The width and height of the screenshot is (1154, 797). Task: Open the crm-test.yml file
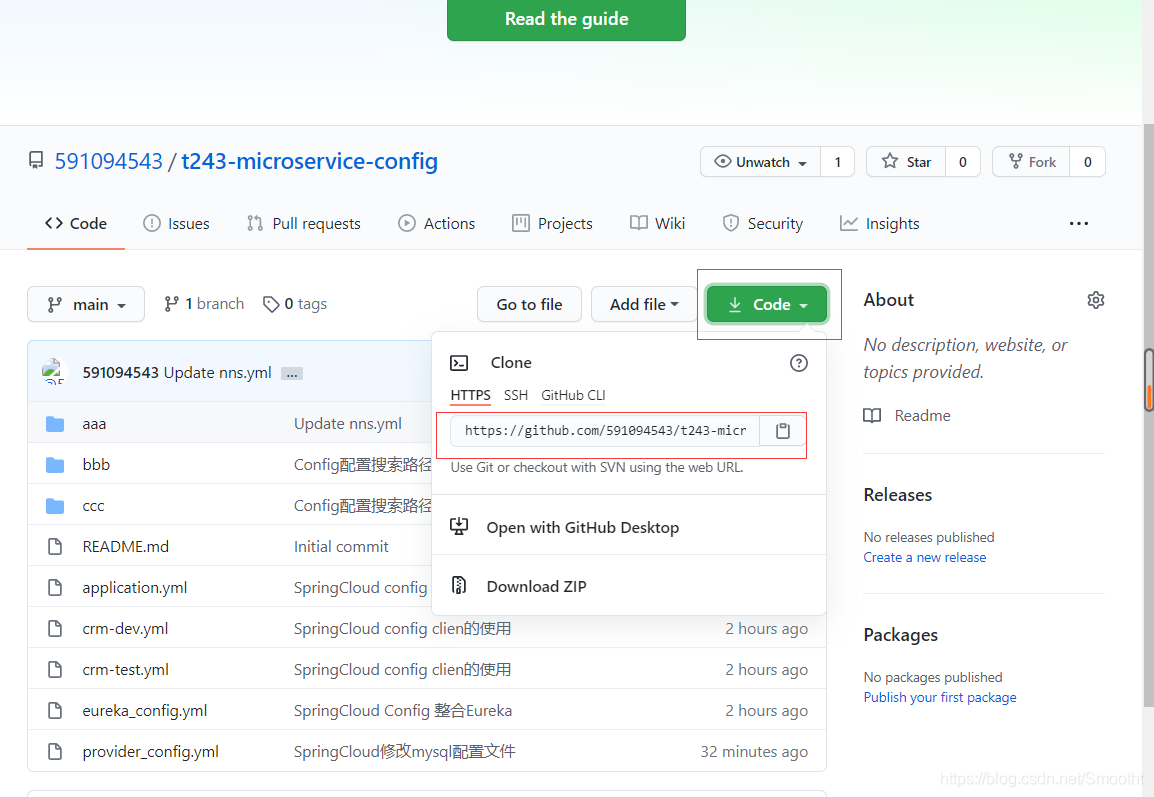[x=126, y=670]
